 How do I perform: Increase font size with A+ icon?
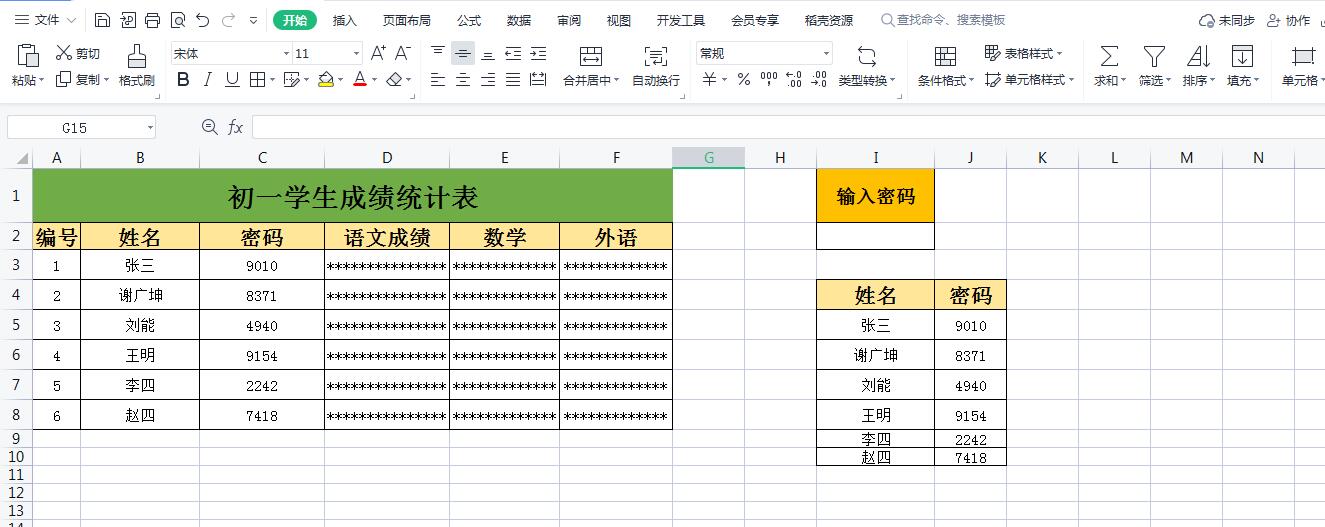(x=378, y=54)
